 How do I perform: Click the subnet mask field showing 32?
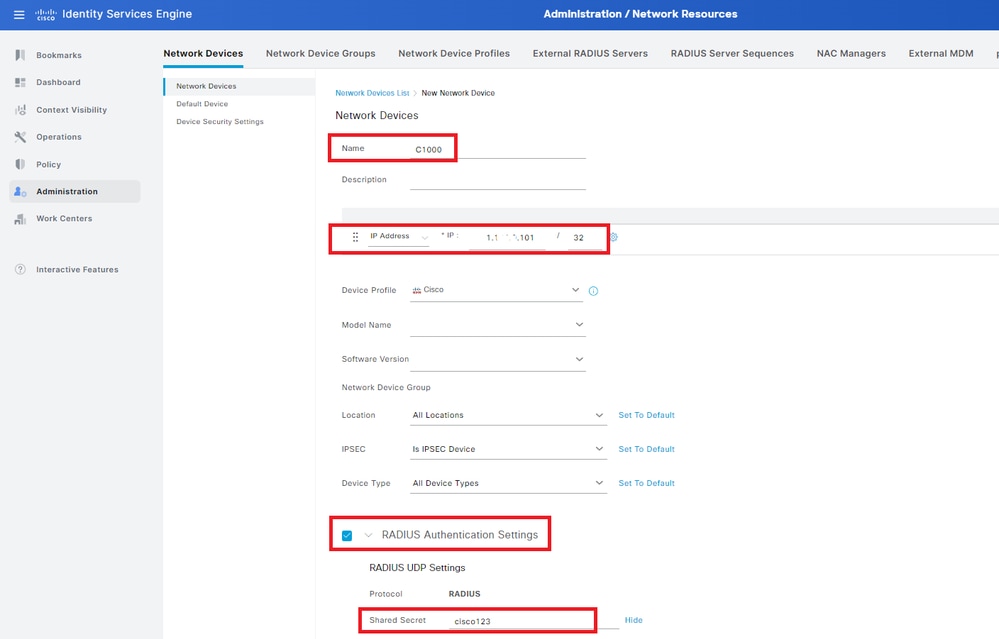point(586,238)
